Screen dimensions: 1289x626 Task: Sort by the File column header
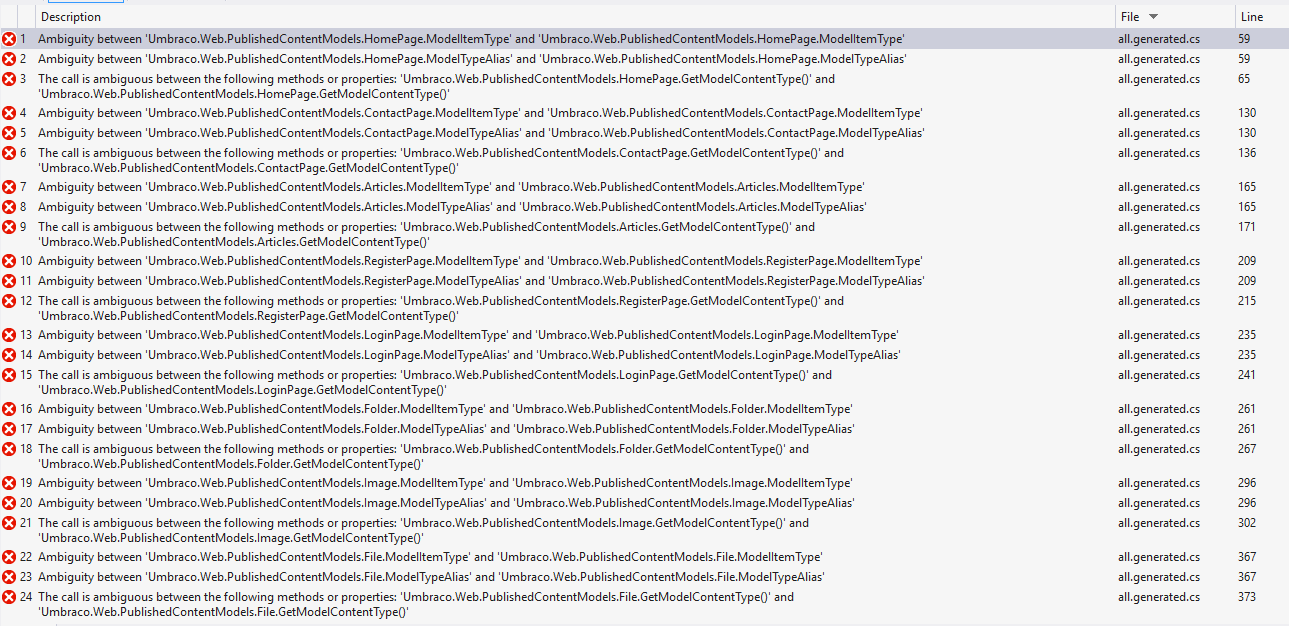coord(1174,16)
